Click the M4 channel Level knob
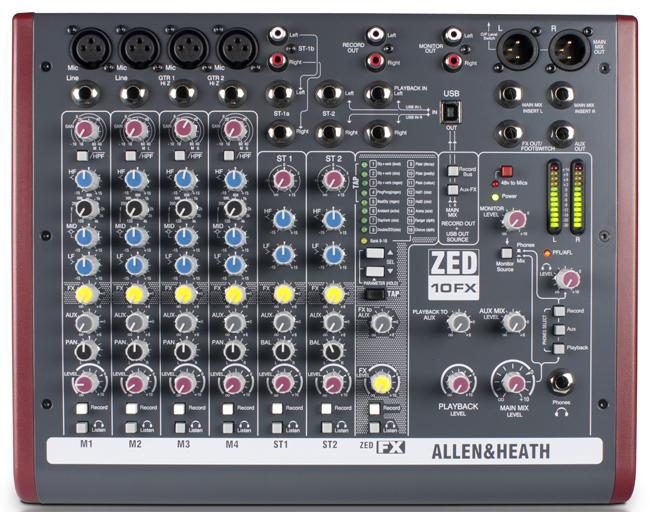This screenshot has height=512, width=650. point(234,383)
